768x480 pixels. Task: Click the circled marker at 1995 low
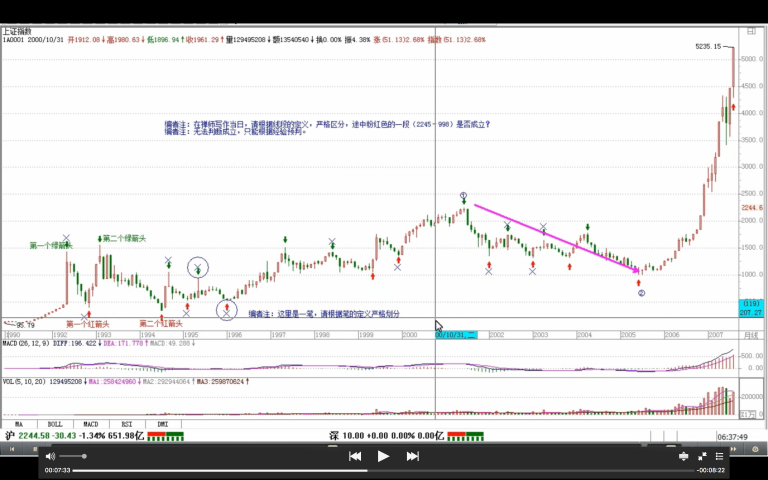click(228, 310)
